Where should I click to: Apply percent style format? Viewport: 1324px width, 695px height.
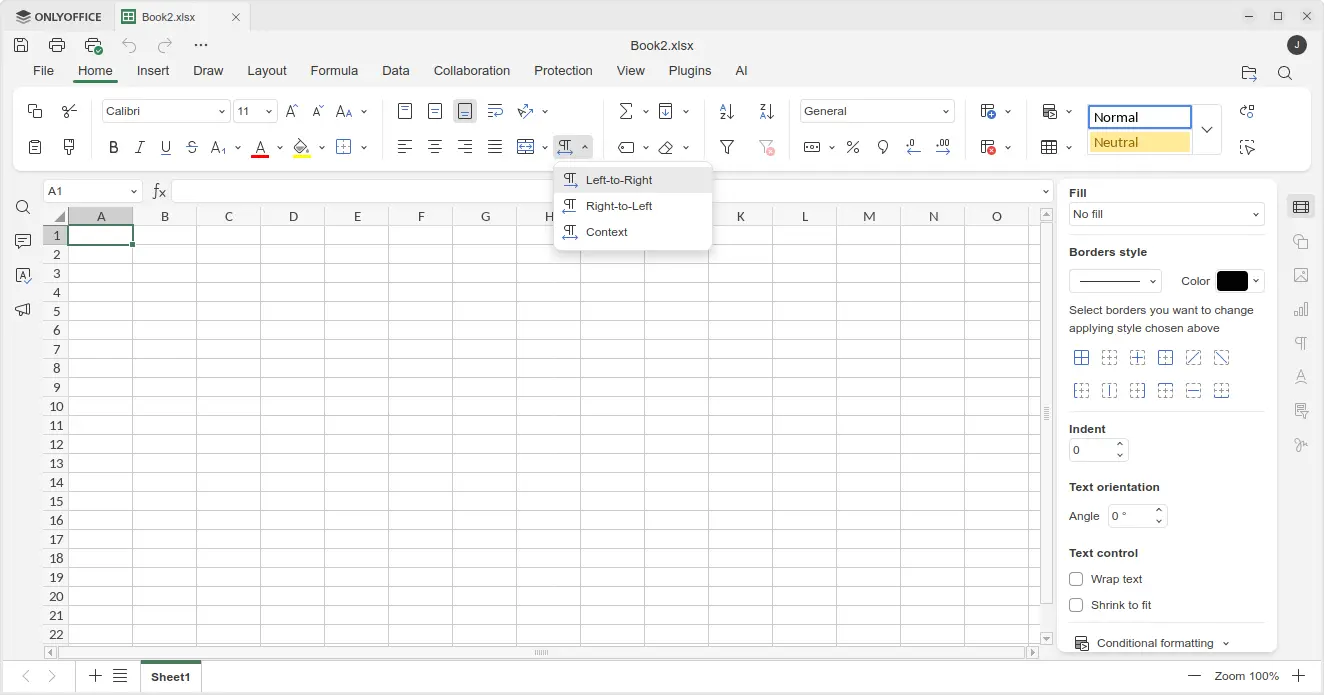coord(853,148)
